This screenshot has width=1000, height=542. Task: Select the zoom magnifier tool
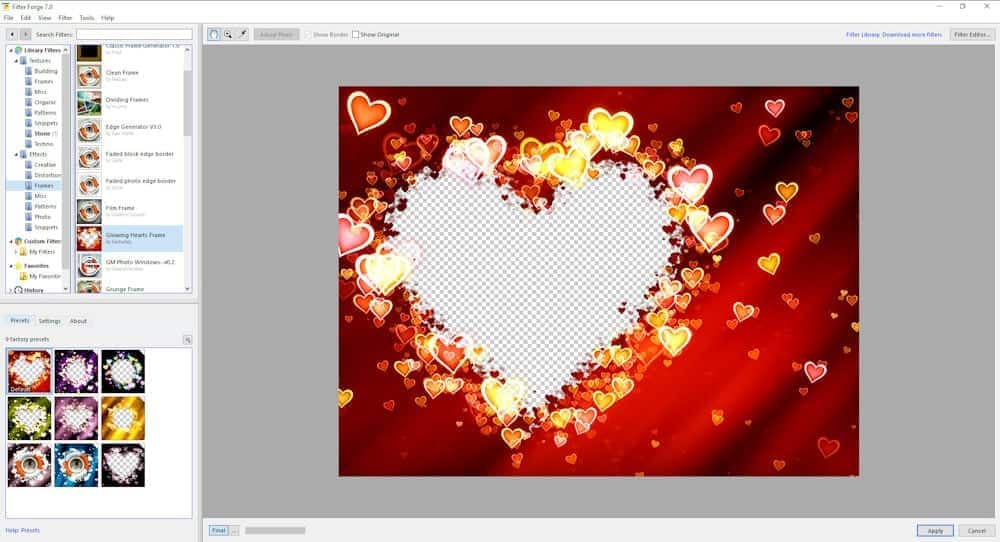pyautogui.click(x=228, y=34)
